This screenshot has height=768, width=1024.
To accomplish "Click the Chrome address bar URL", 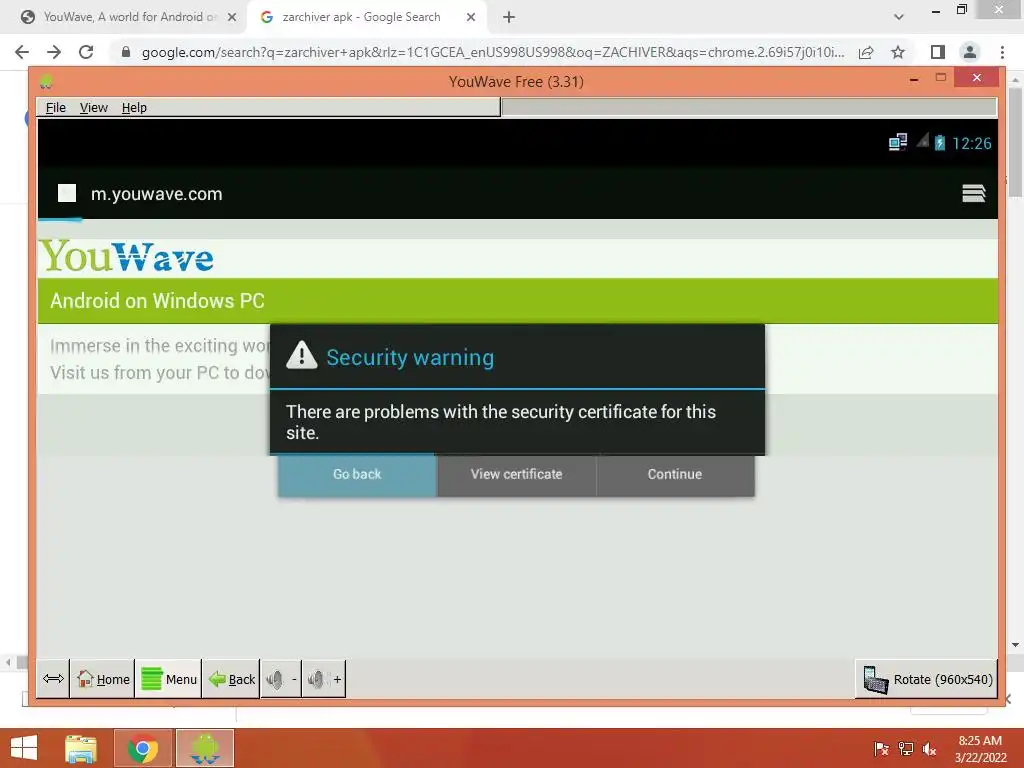I will [493, 52].
